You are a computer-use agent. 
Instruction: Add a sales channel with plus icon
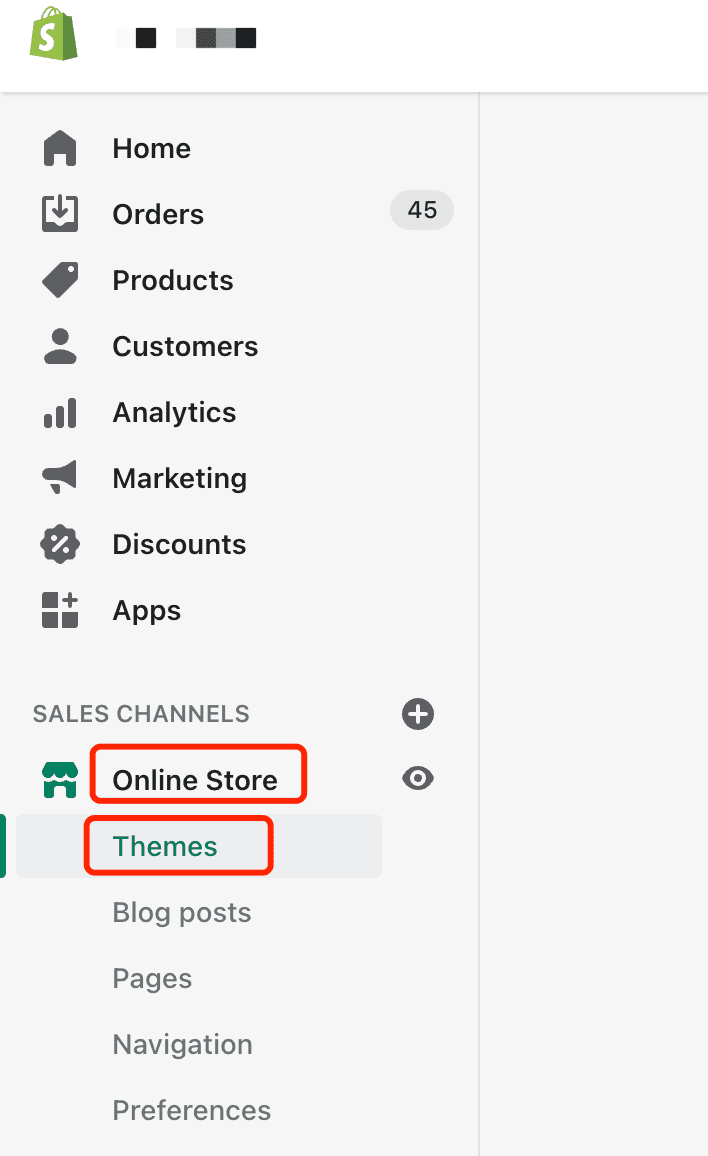[417, 714]
